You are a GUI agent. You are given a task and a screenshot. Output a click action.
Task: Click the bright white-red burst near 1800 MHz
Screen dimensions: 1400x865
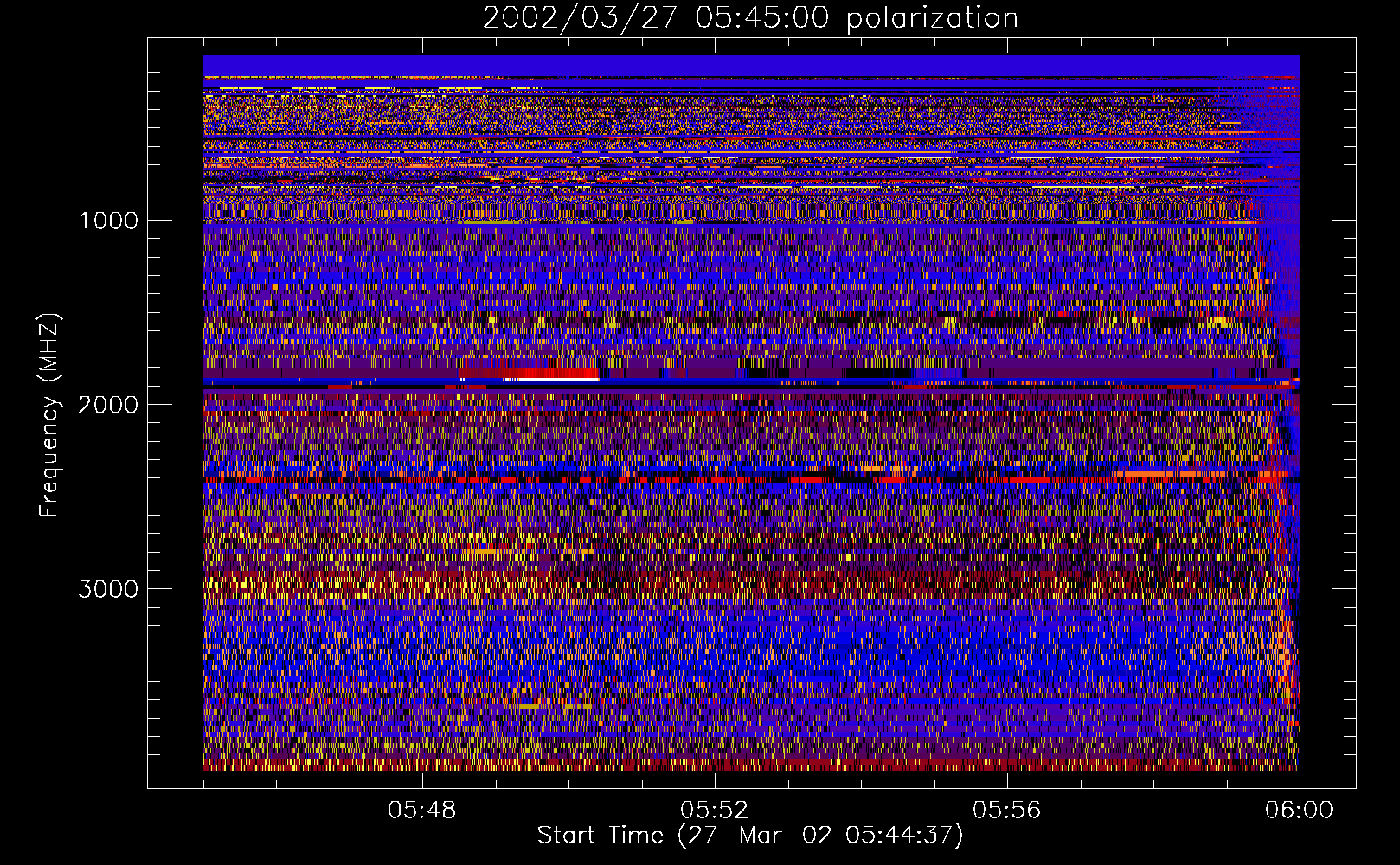pos(530,375)
